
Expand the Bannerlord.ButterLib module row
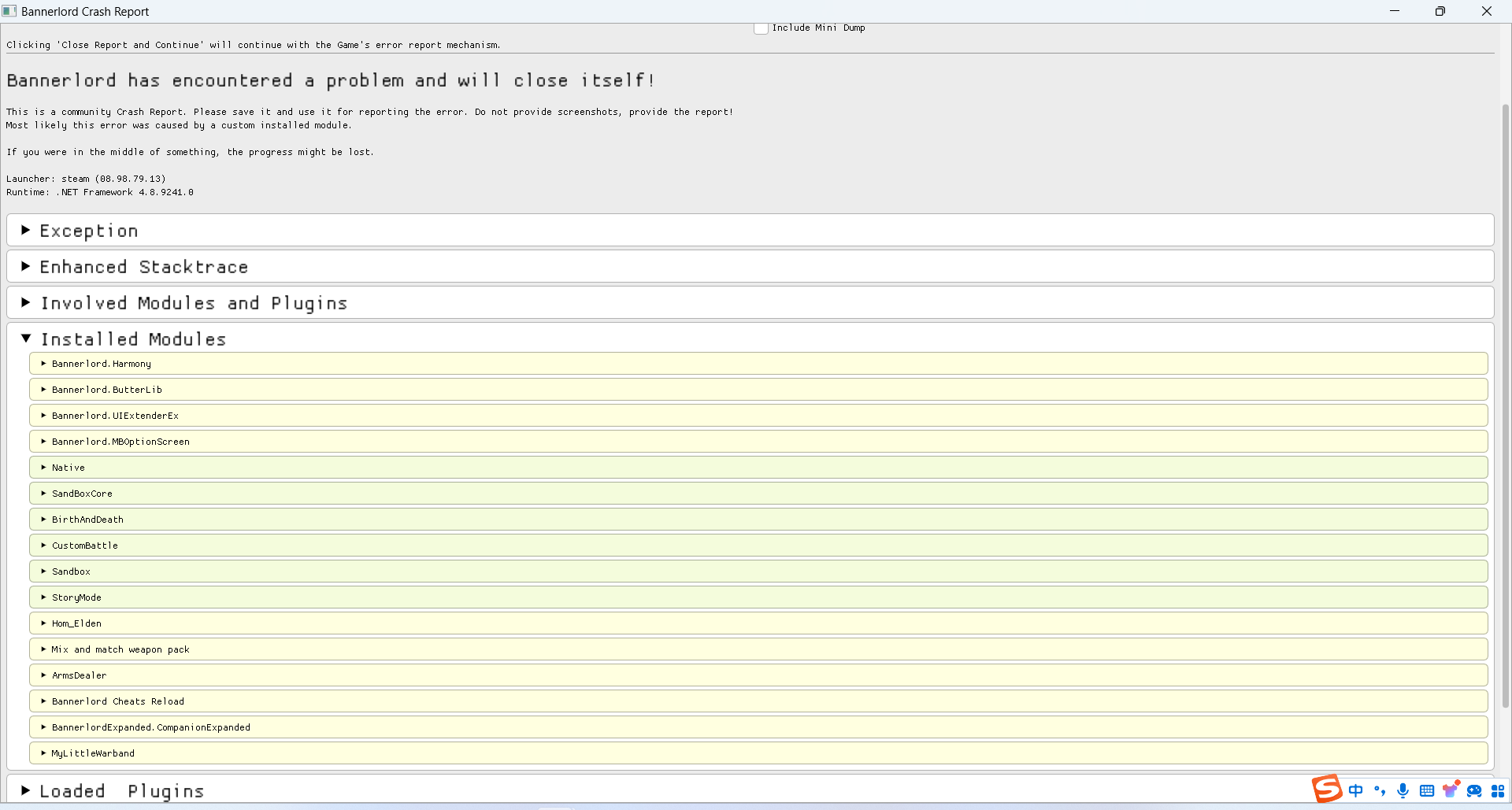[x=758, y=390]
